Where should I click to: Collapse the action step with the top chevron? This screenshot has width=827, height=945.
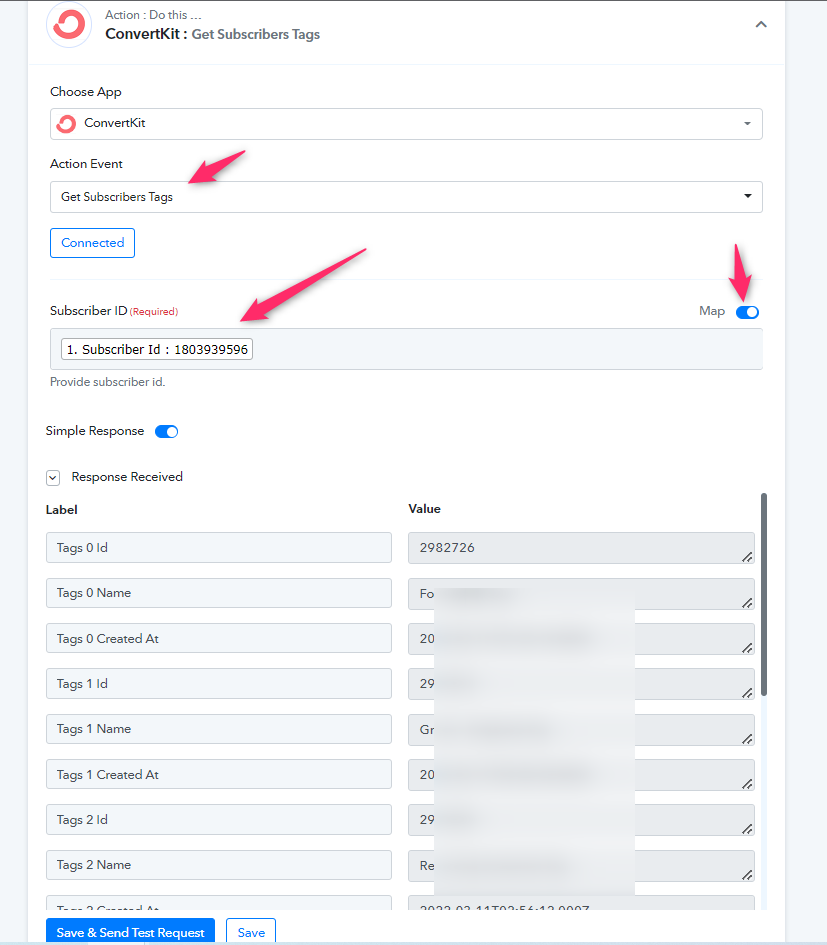point(761,25)
